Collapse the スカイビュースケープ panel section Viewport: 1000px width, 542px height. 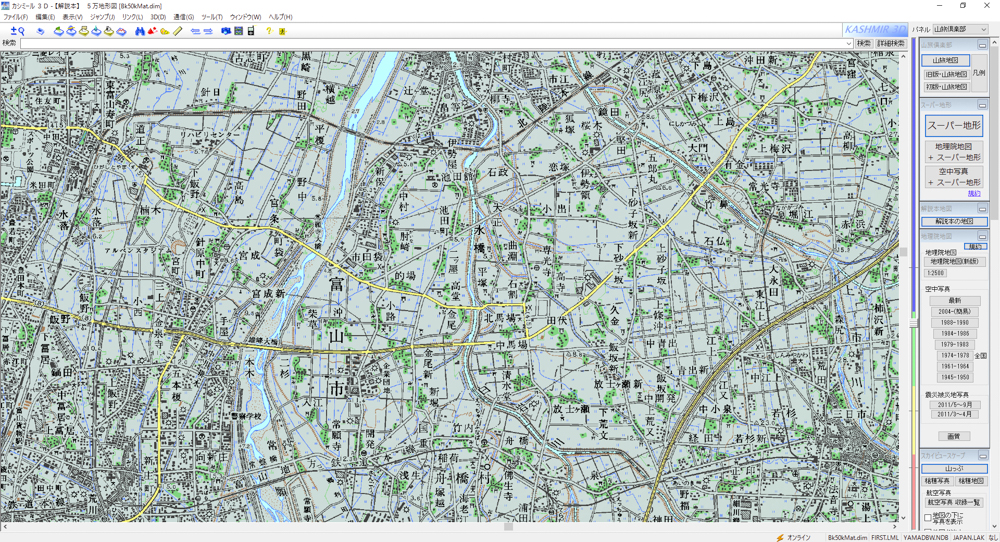click(982, 456)
